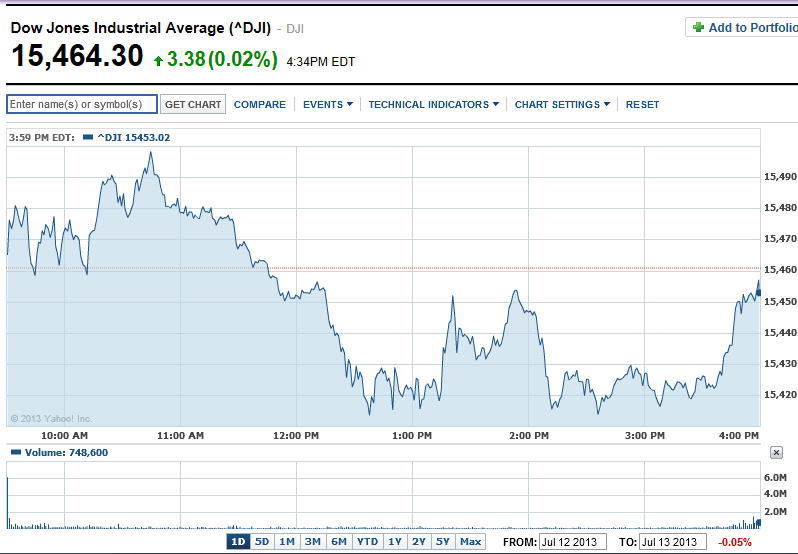Click the Volume legend marker
The width and height of the screenshot is (798, 554).
[15, 453]
